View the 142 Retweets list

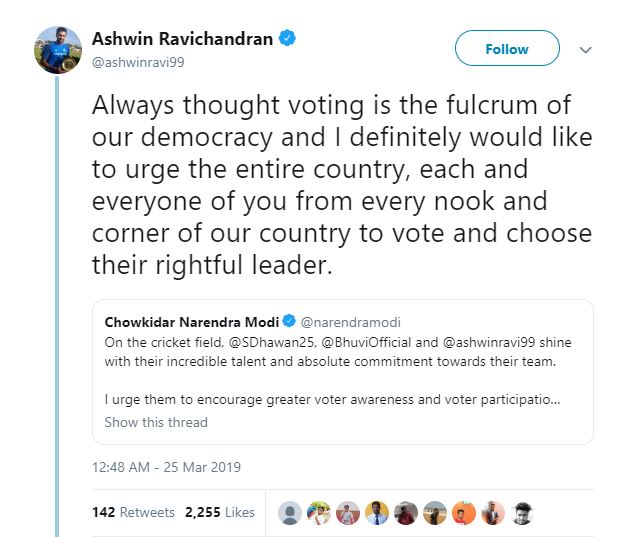pyautogui.click(x=133, y=512)
